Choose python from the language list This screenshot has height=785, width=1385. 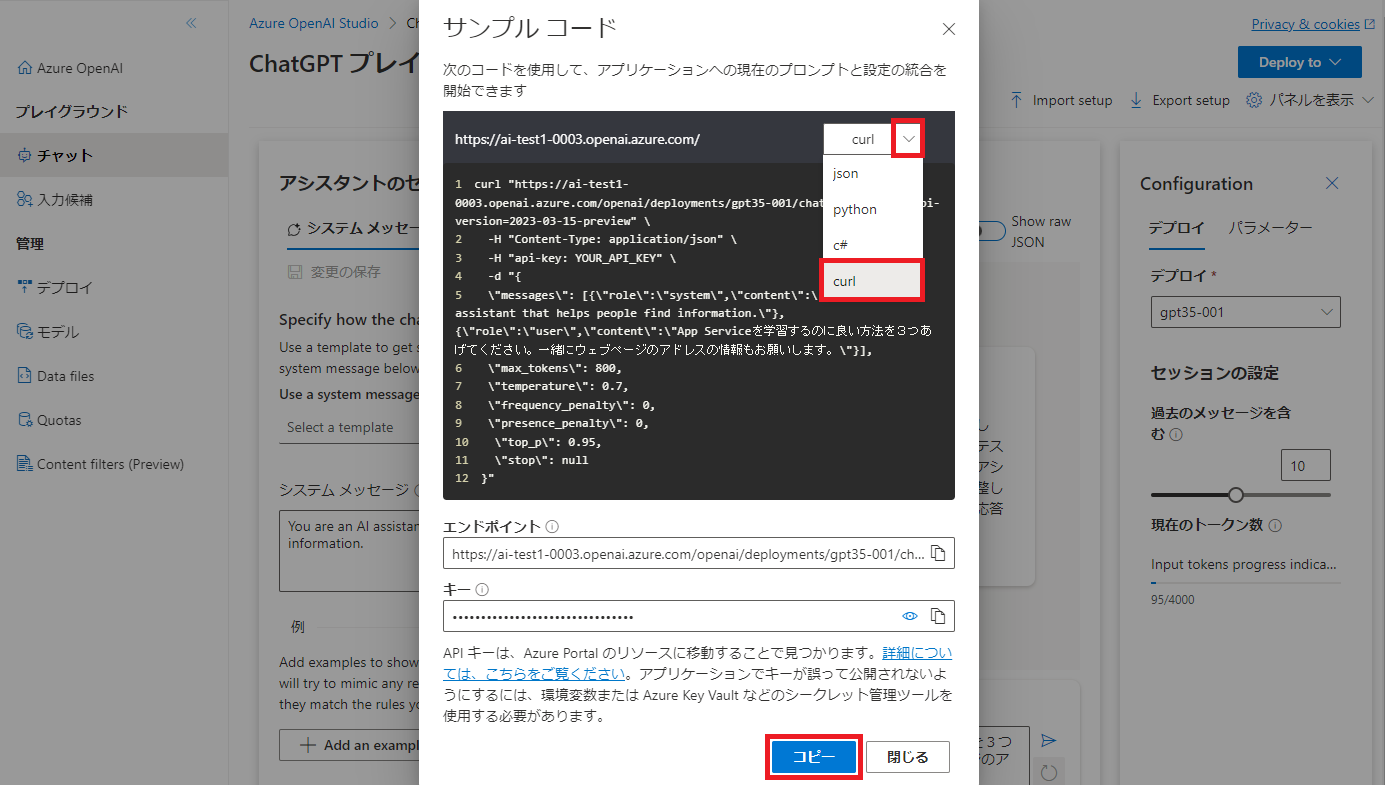(871, 209)
